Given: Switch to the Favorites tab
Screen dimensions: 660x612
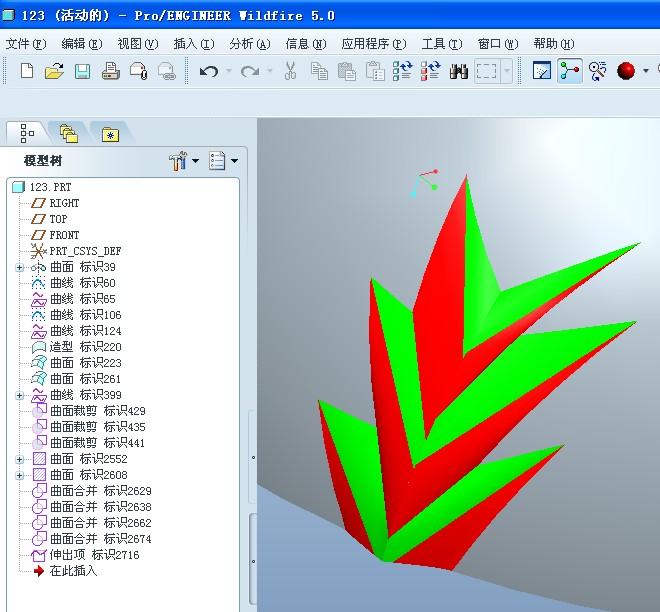Looking at the screenshot, I should [110, 134].
